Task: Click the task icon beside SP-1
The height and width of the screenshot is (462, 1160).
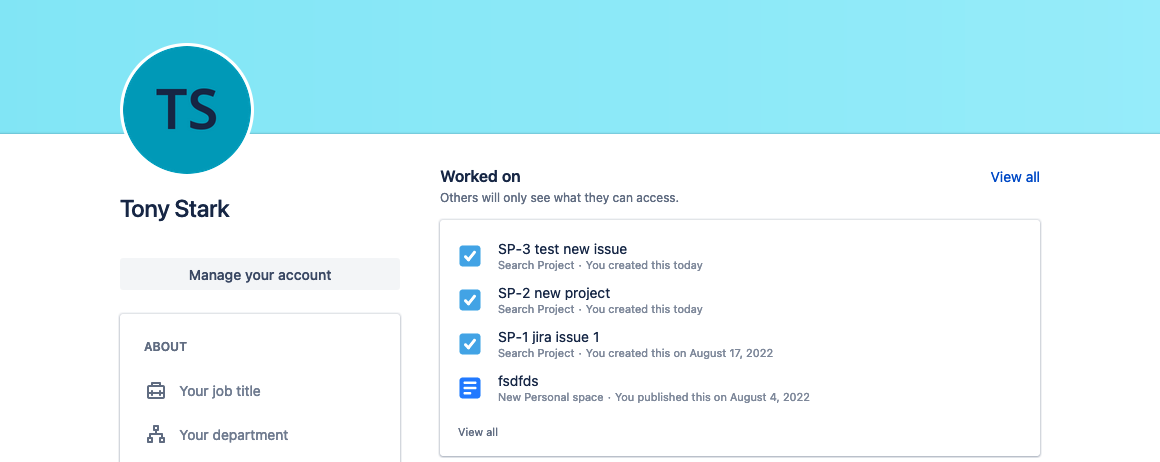Action: point(470,344)
